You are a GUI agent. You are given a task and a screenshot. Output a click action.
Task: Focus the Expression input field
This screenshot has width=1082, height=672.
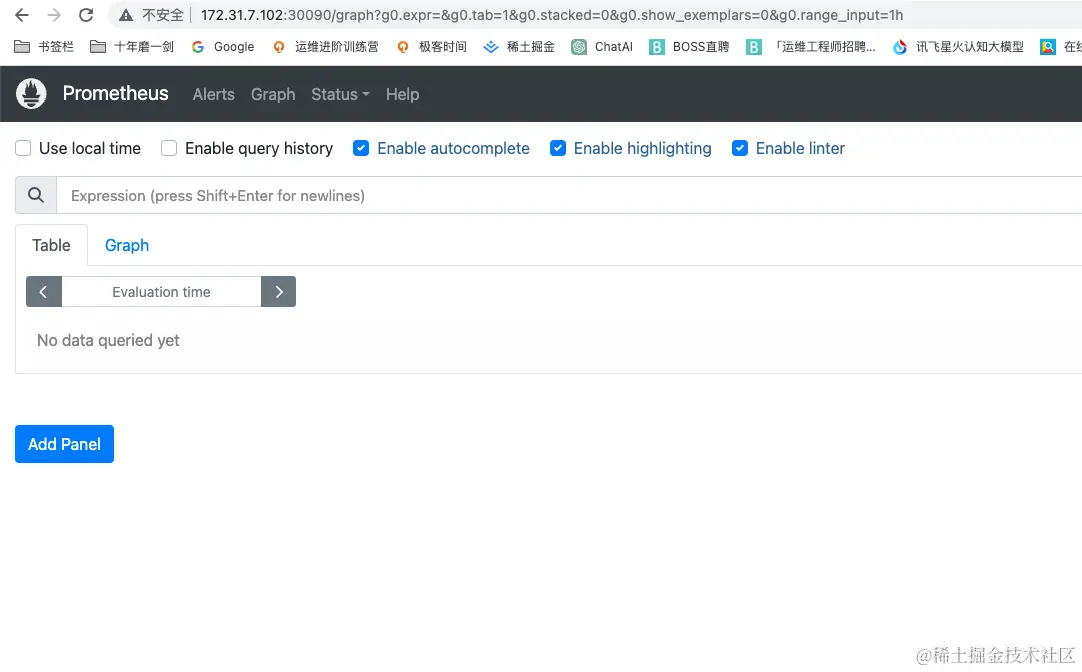coord(569,195)
